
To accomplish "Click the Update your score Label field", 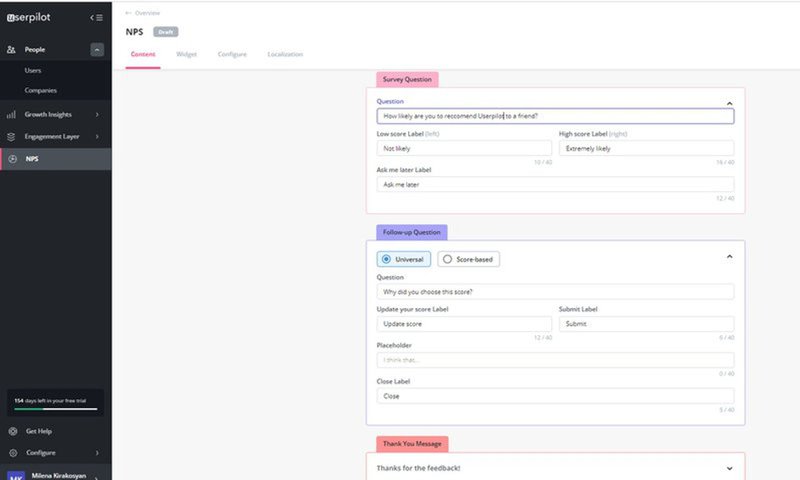I will pos(464,324).
